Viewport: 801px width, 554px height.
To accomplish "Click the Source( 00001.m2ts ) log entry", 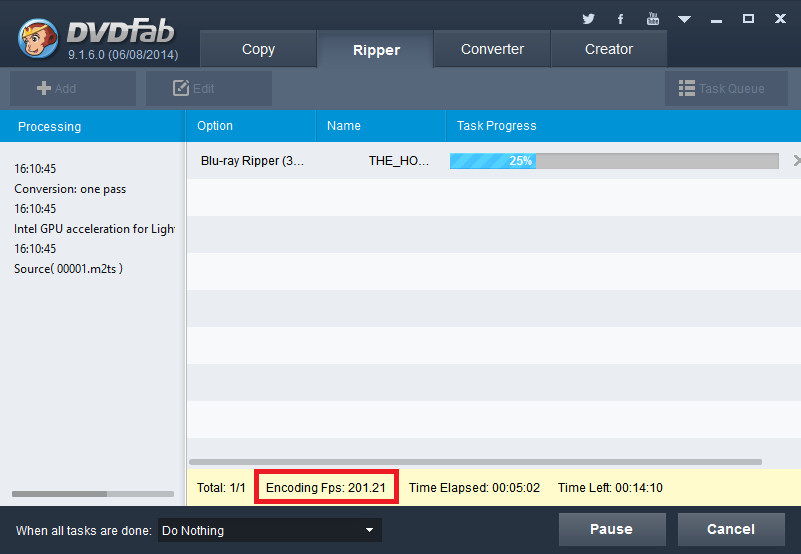I will coord(68,269).
